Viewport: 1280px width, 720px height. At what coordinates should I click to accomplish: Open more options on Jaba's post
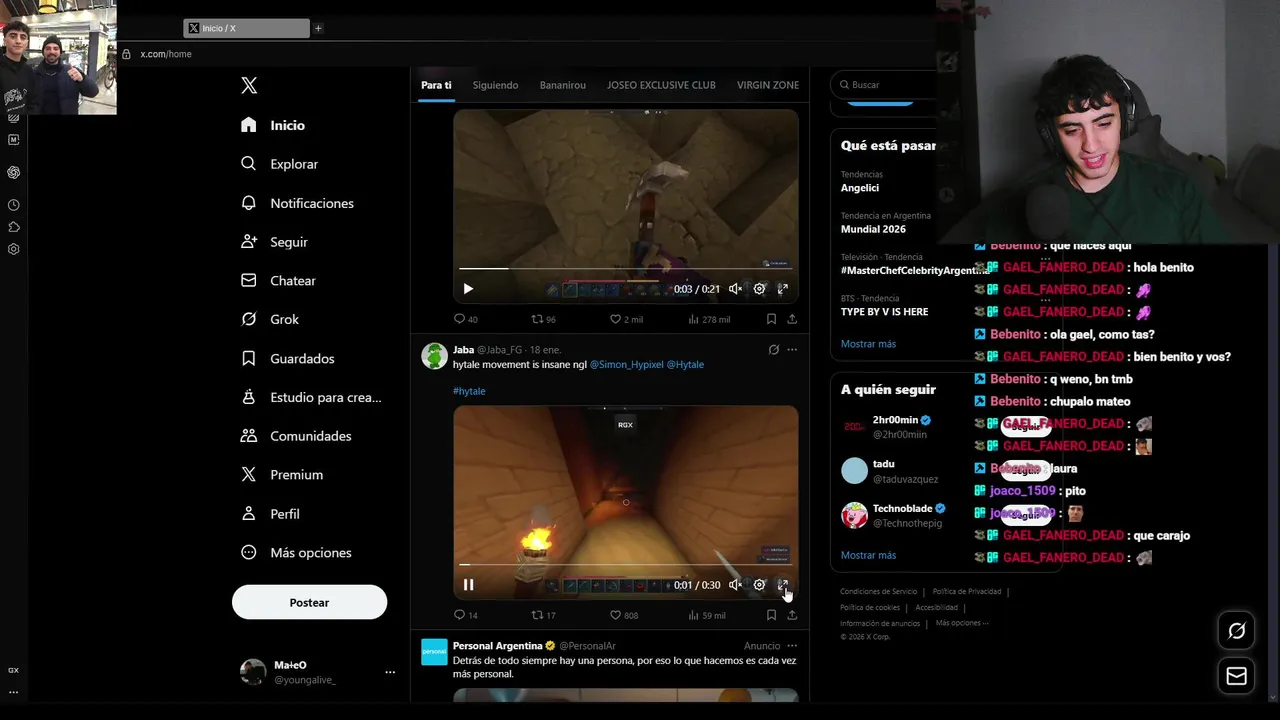(792, 350)
